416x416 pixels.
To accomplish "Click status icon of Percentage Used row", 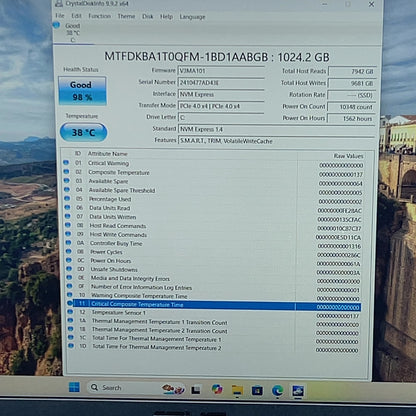I will [67, 198].
